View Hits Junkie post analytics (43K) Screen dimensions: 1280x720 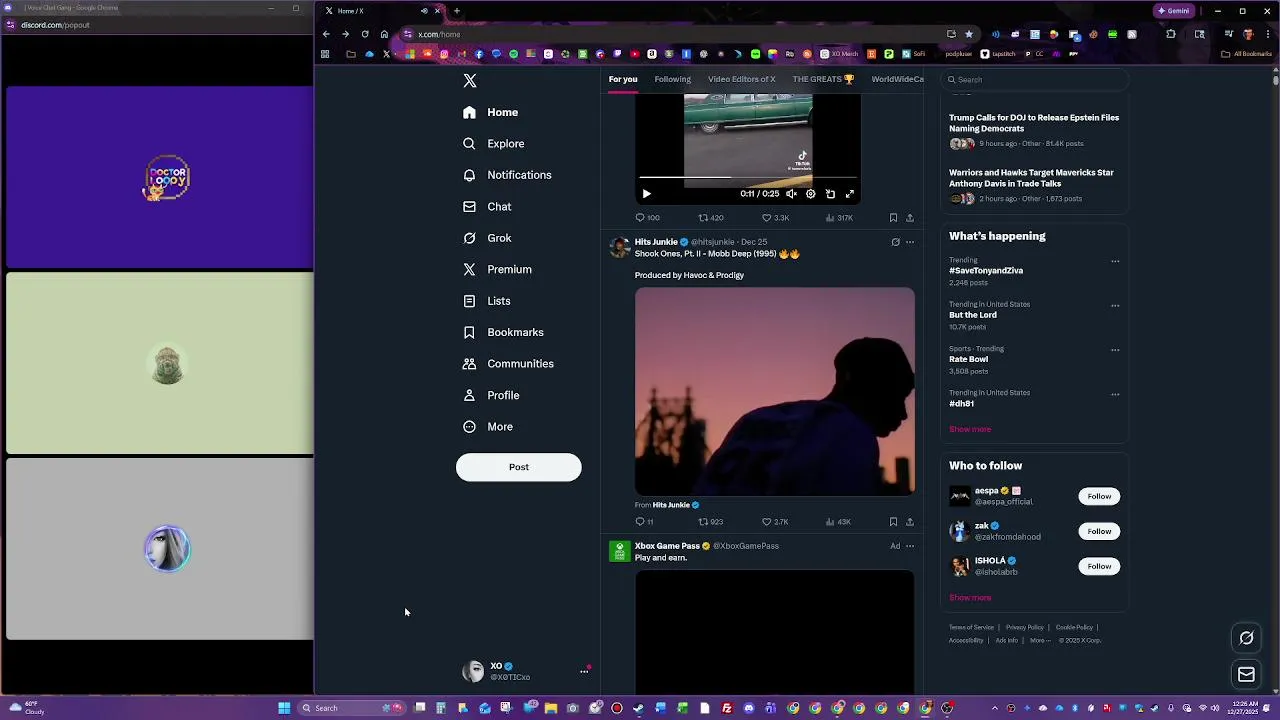pyautogui.click(x=838, y=522)
